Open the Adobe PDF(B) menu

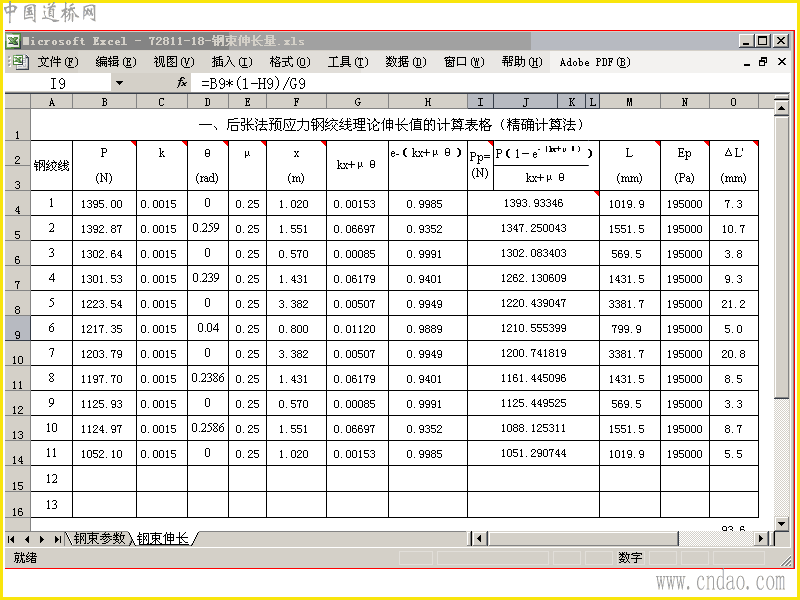595,62
